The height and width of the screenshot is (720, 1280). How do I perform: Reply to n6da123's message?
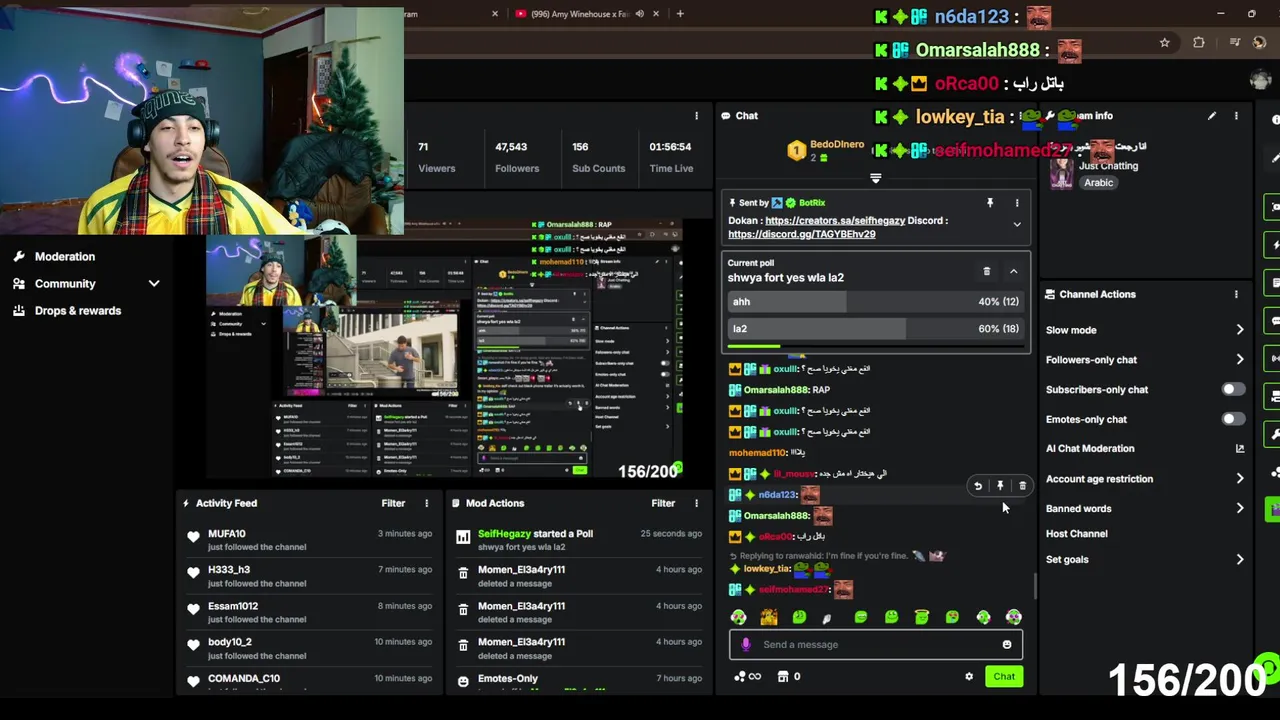point(978,486)
